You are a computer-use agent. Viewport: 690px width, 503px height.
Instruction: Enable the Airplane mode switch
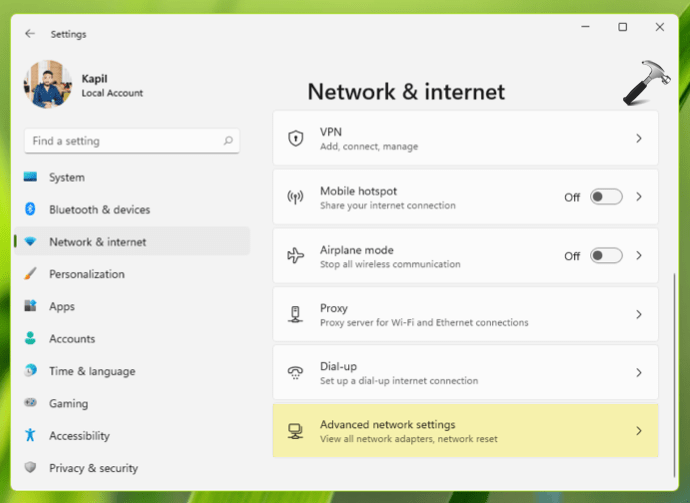coord(606,255)
